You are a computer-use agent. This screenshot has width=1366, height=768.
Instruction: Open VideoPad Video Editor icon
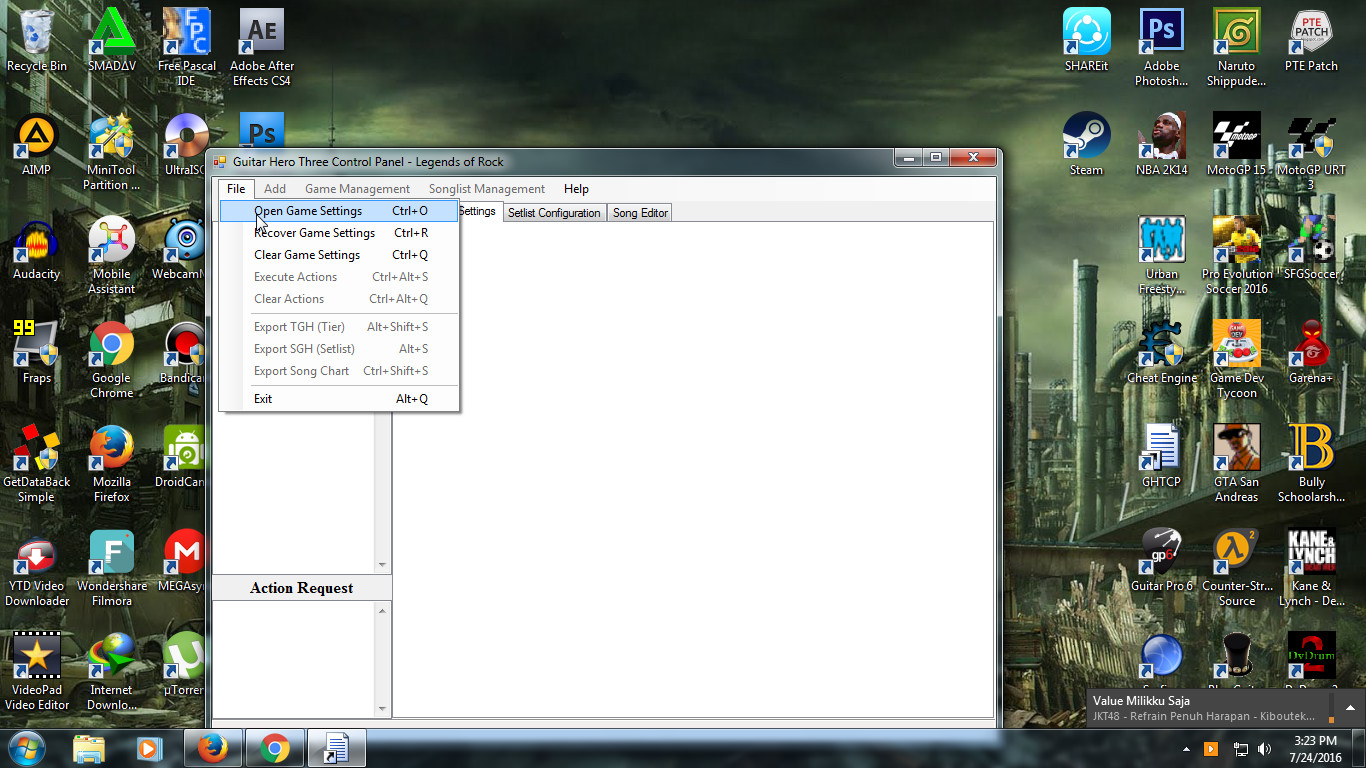[x=37, y=672]
